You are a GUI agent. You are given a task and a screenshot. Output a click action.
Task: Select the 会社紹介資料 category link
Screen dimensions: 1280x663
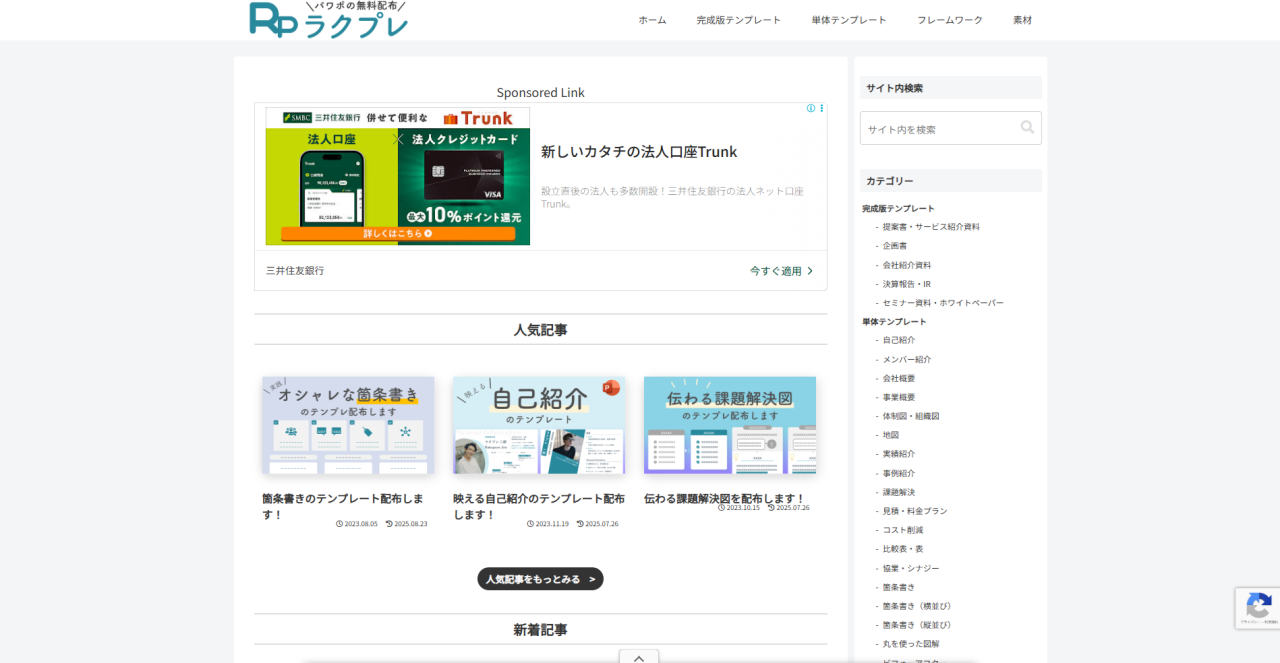(906, 265)
